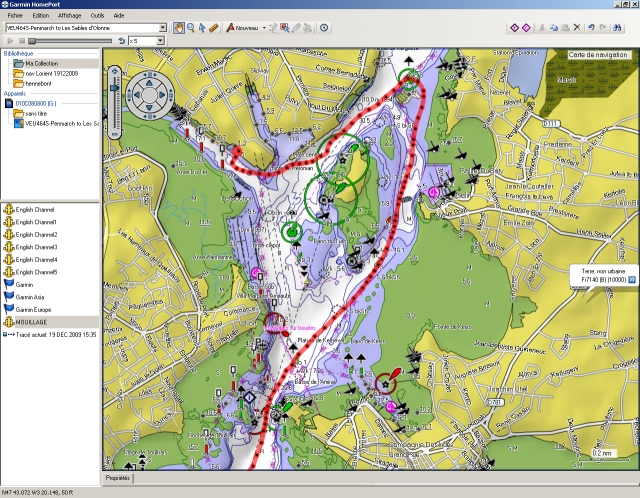
Task: Select the English Channel1 waypoint
Action: click(x=36, y=222)
